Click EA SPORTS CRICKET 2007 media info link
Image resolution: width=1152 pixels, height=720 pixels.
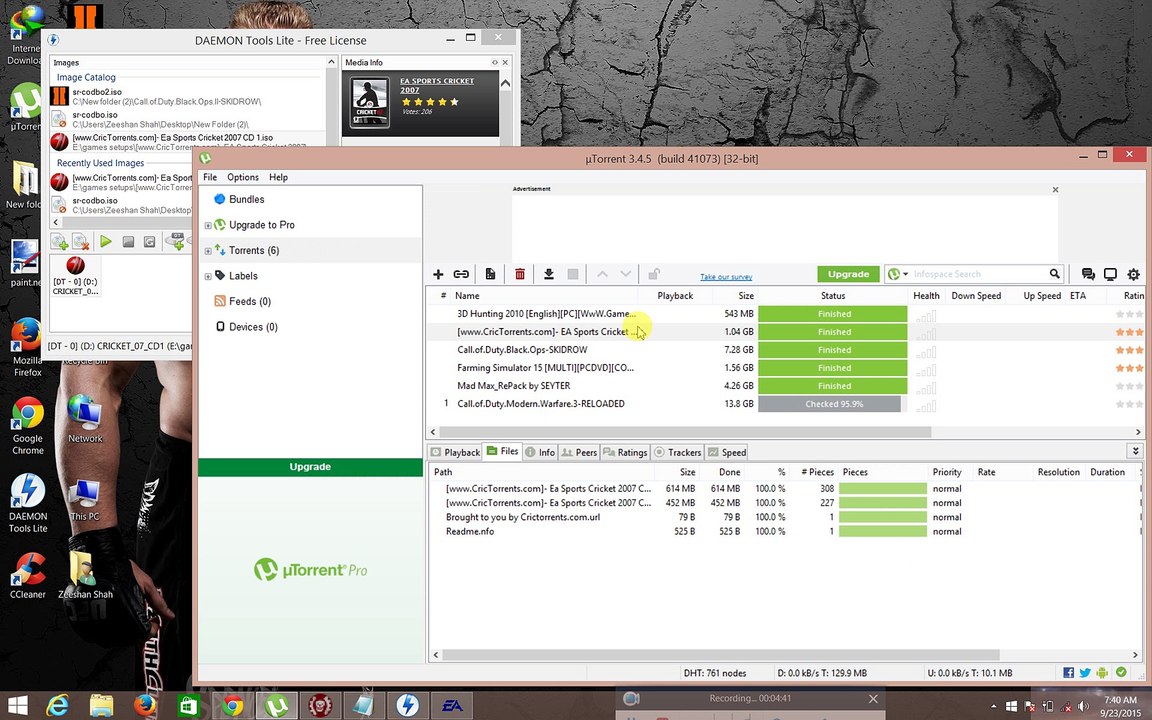pos(436,85)
